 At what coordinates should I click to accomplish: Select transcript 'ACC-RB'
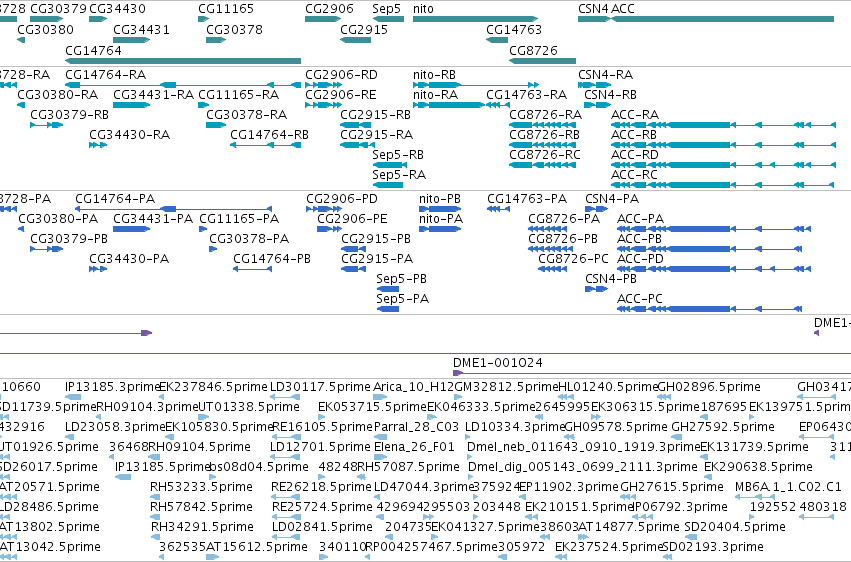pos(633,135)
